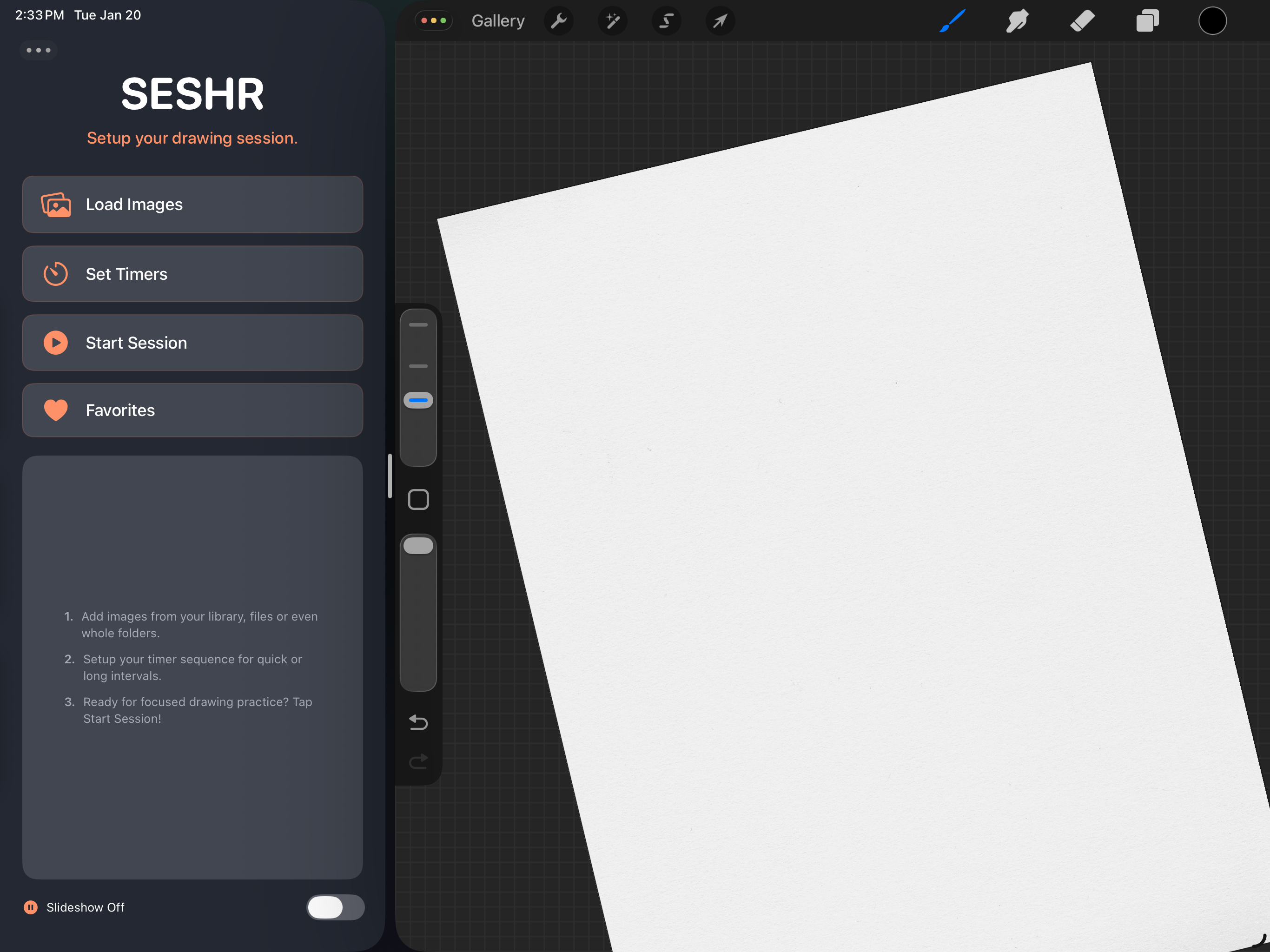Tap the modify square button between sliders
The width and height of the screenshot is (1270, 952).
[x=418, y=500]
